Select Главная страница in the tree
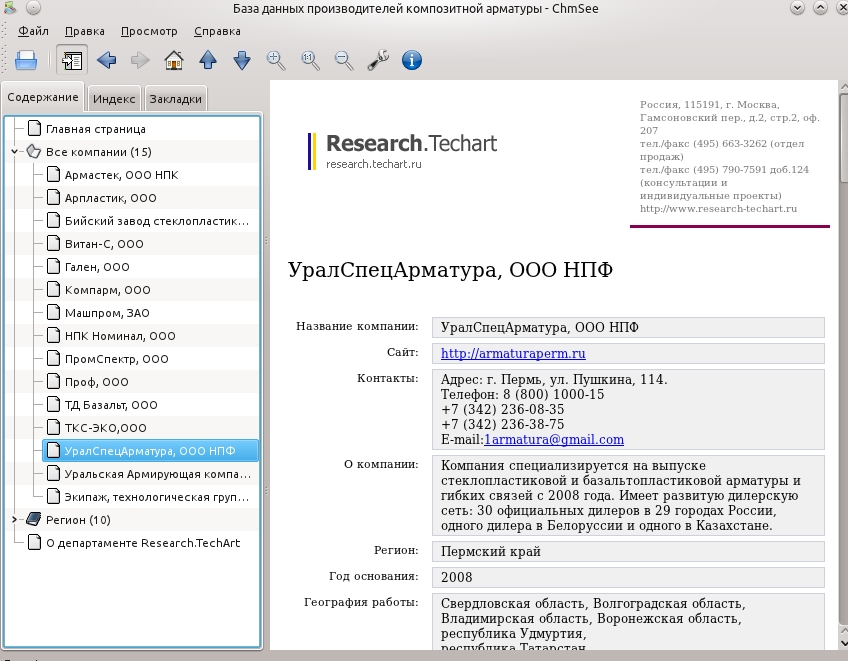This screenshot has width=848, height=661. pyautogui.click(x=96, y=129)
